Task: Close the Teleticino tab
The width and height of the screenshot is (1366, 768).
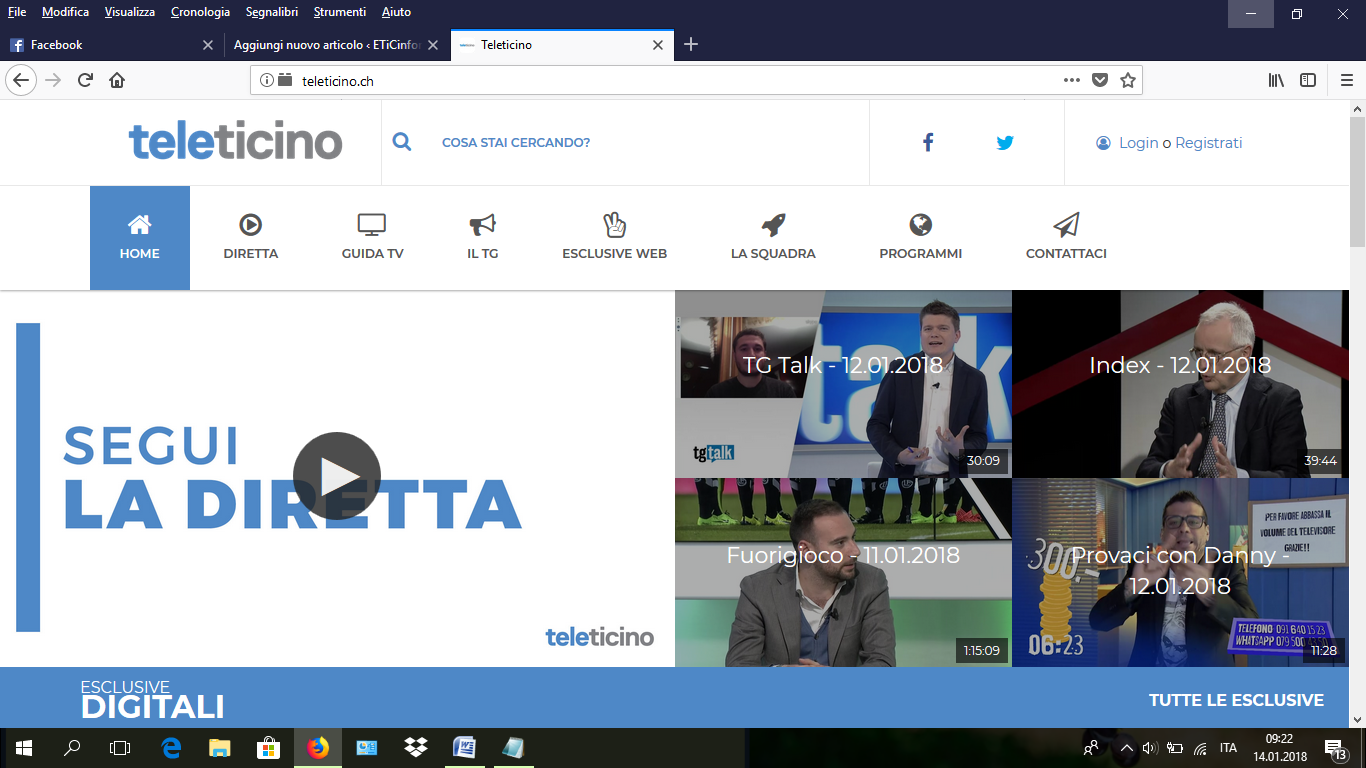Action: tap(658, 45)
